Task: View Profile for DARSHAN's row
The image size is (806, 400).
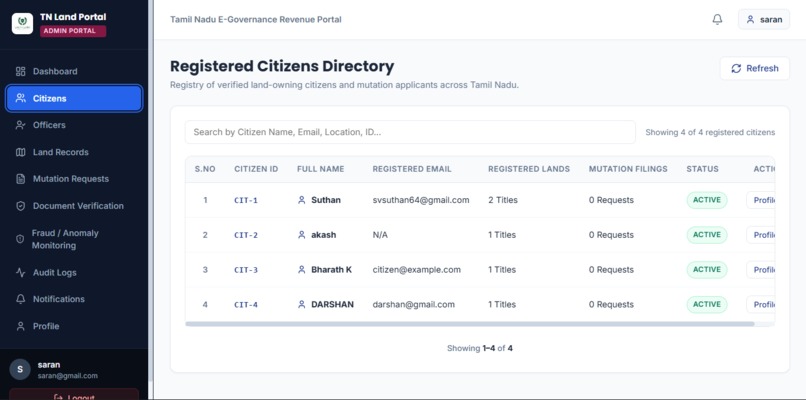Action: coord(761,304)
